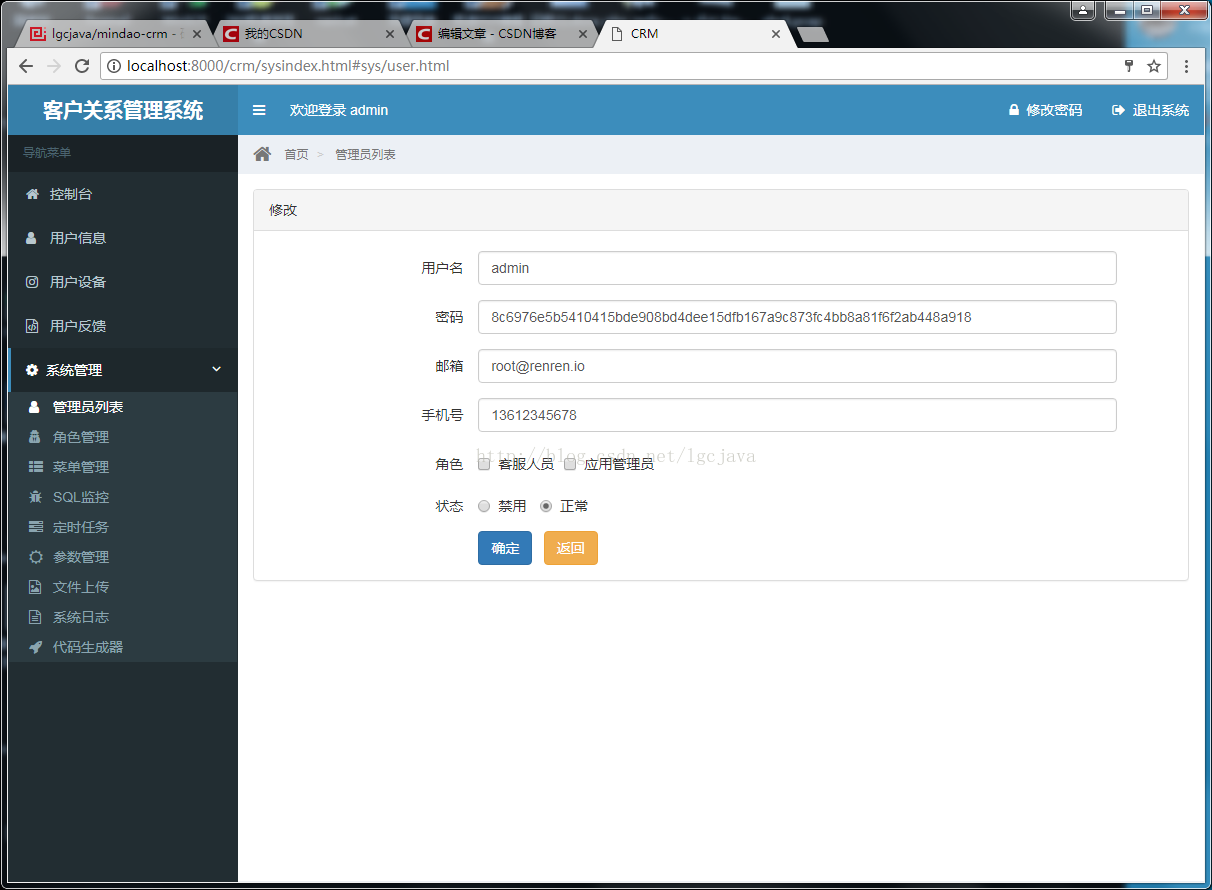The width and height of the screenshot is (1212, 890).
Task: Click the 返回 back button
Action: 571,548
